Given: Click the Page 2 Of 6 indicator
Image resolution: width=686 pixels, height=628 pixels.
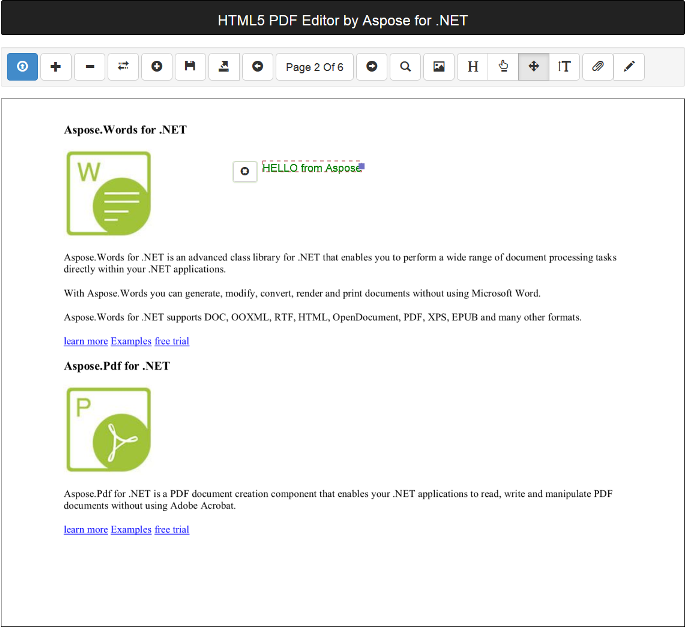Looking at the screenshot, I should 315,67.
